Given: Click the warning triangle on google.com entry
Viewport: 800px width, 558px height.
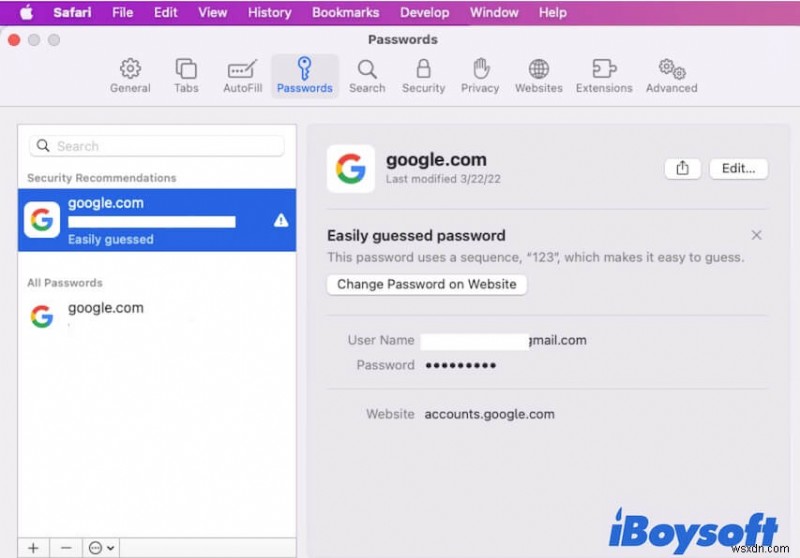Looking at the screenshot, I should coord(281,220).
